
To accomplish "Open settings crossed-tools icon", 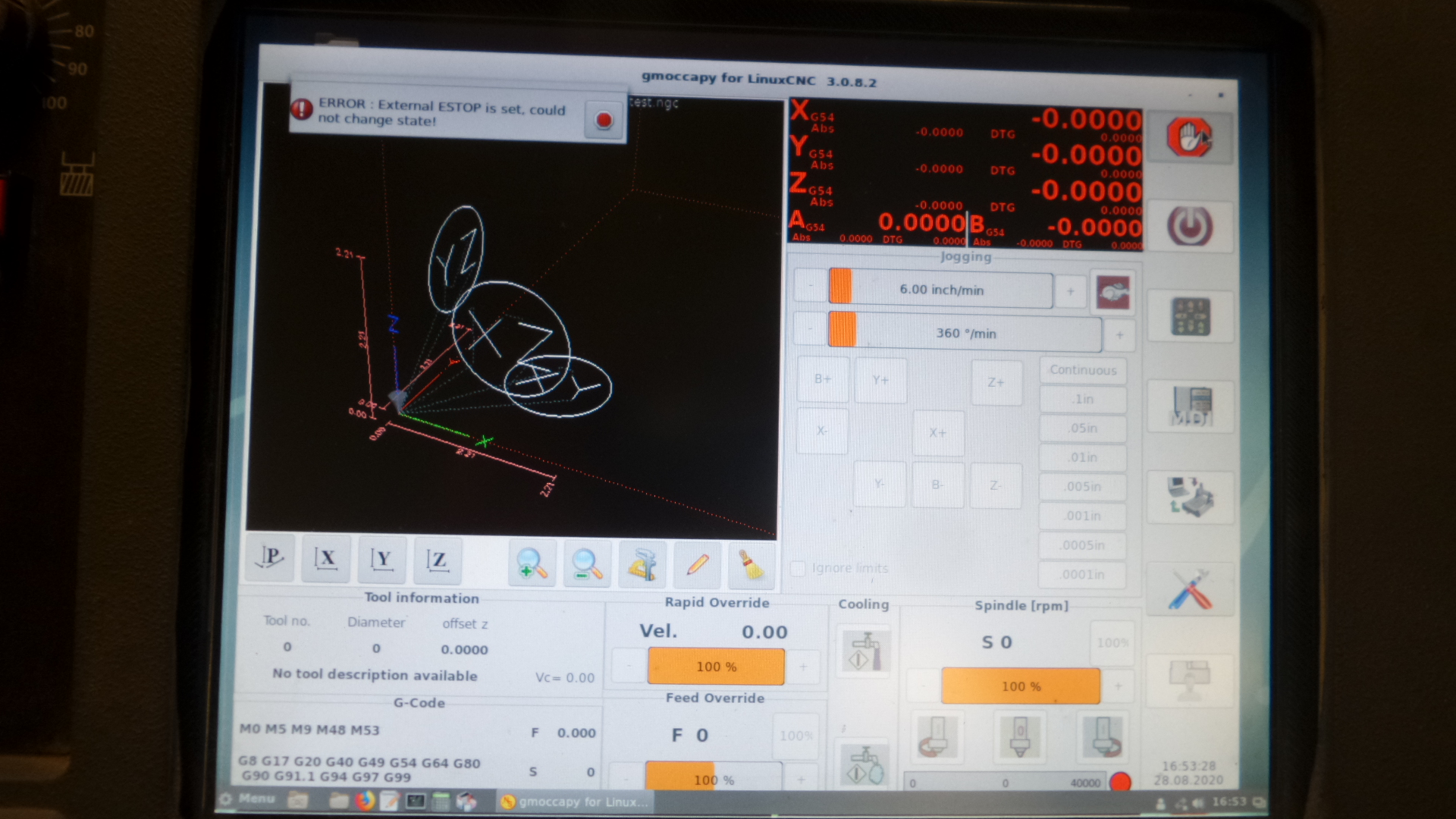I will tap(1190, 589).
